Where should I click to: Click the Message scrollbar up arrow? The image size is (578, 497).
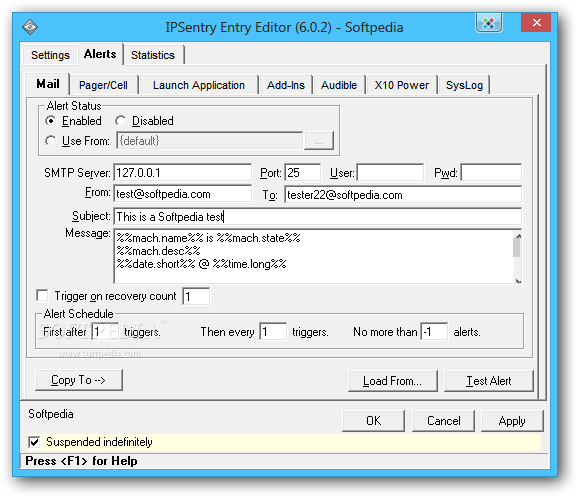pyautogui.click(x=518, y=236)
